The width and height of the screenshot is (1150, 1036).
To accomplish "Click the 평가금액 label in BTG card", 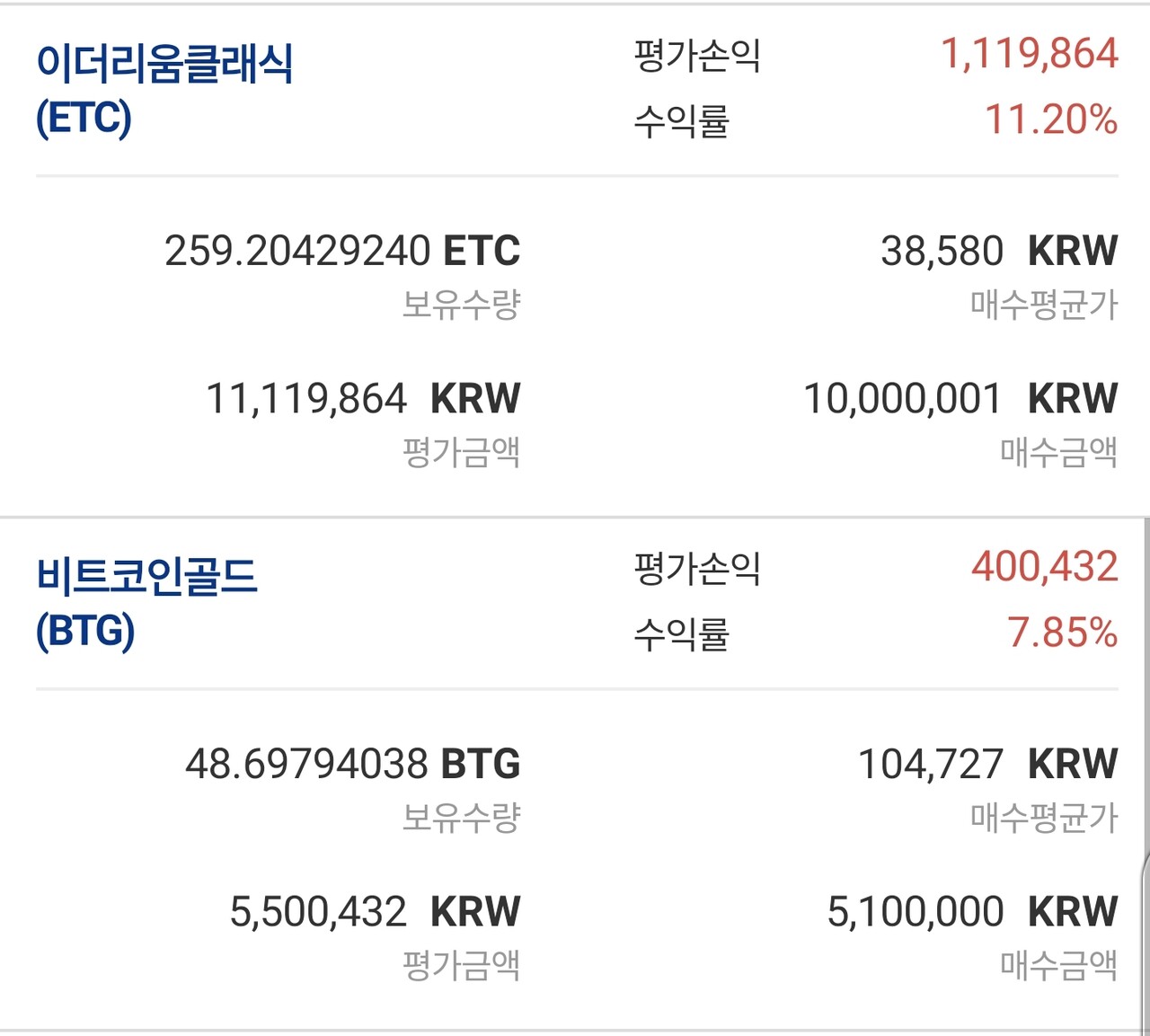I will point(461,966).
